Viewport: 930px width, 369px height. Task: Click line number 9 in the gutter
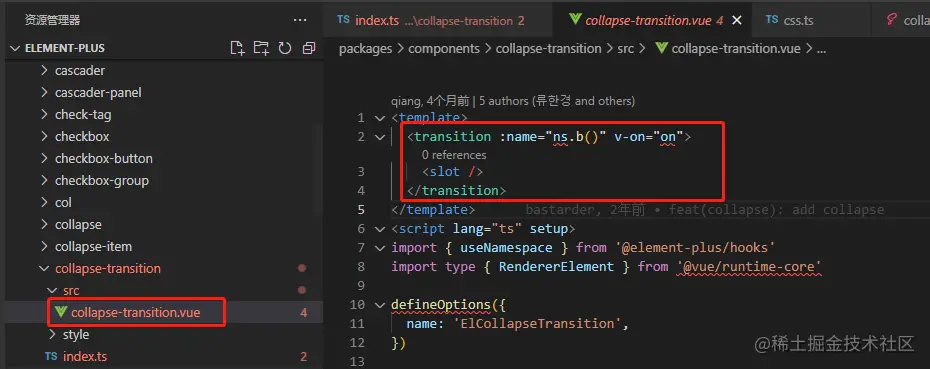[361, 285]
